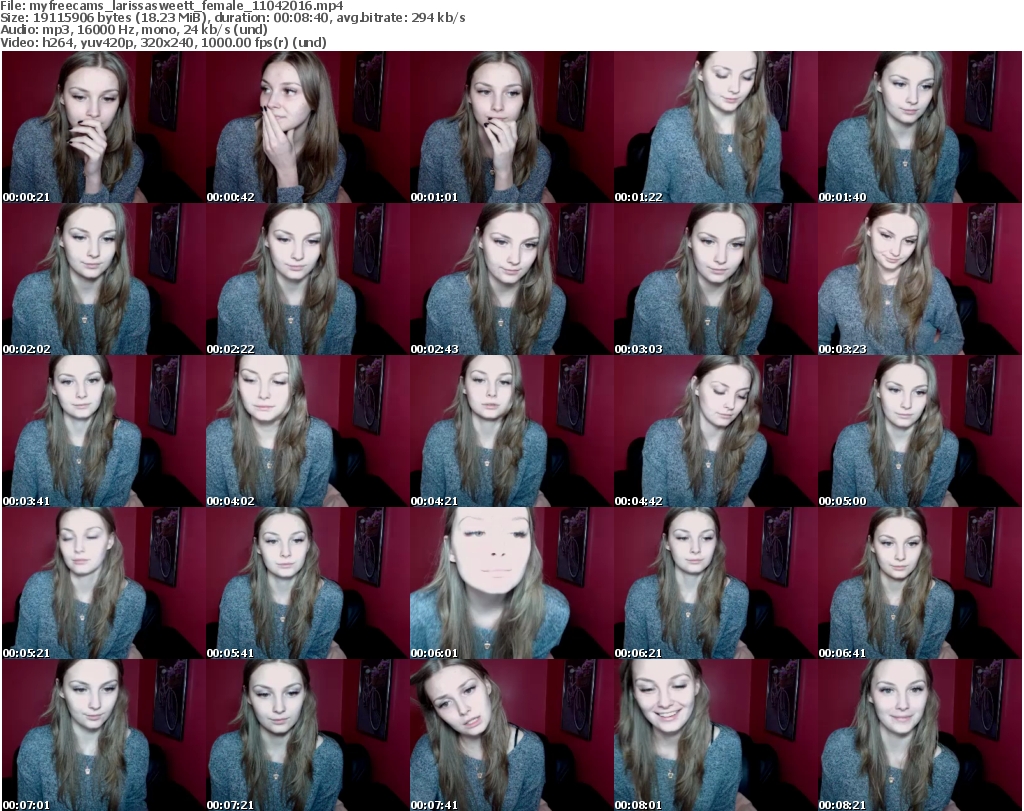Pick the frame labeled 00:05:21
1024x811 pixels.
tap(104, 583)
